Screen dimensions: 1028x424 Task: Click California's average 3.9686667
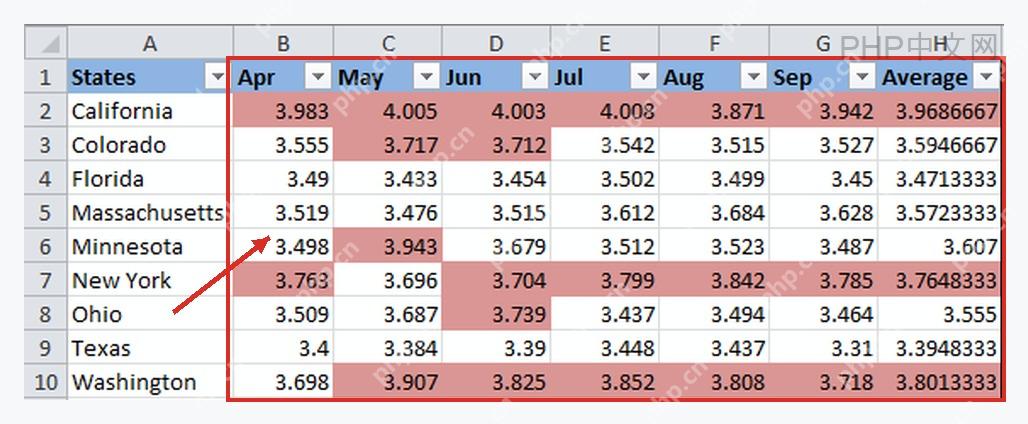tap(939, 111)
